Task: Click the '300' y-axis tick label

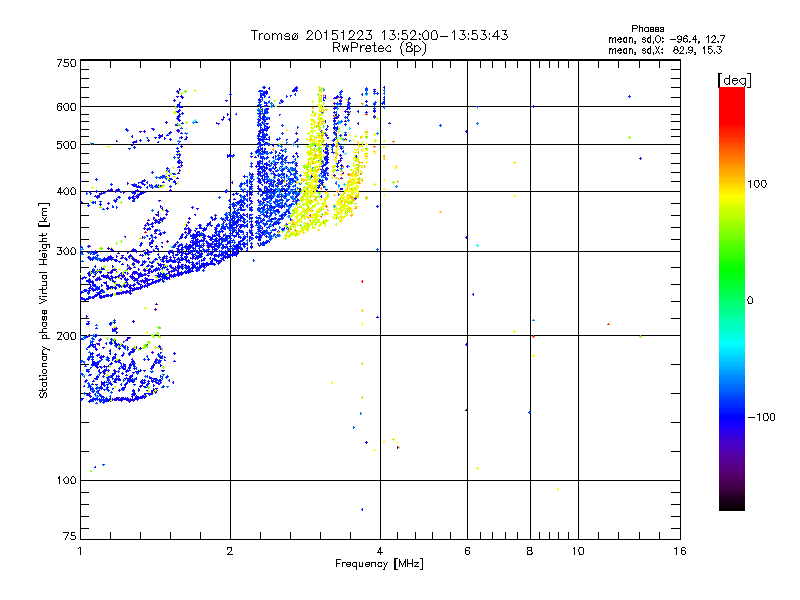Action: click(66, 252)
